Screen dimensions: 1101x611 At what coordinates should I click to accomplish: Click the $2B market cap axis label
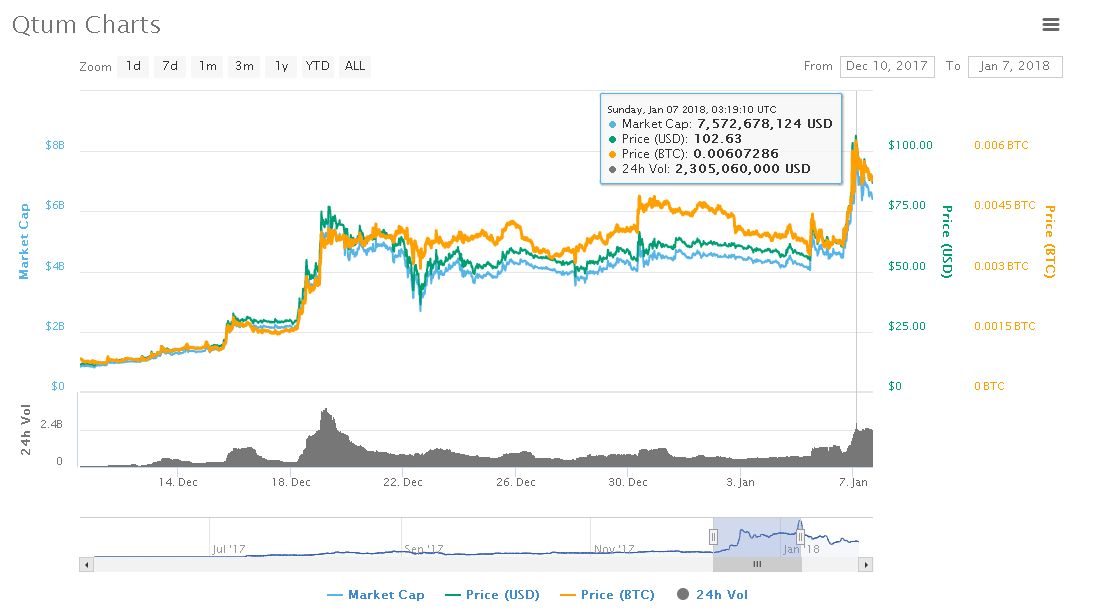point(55,326)
